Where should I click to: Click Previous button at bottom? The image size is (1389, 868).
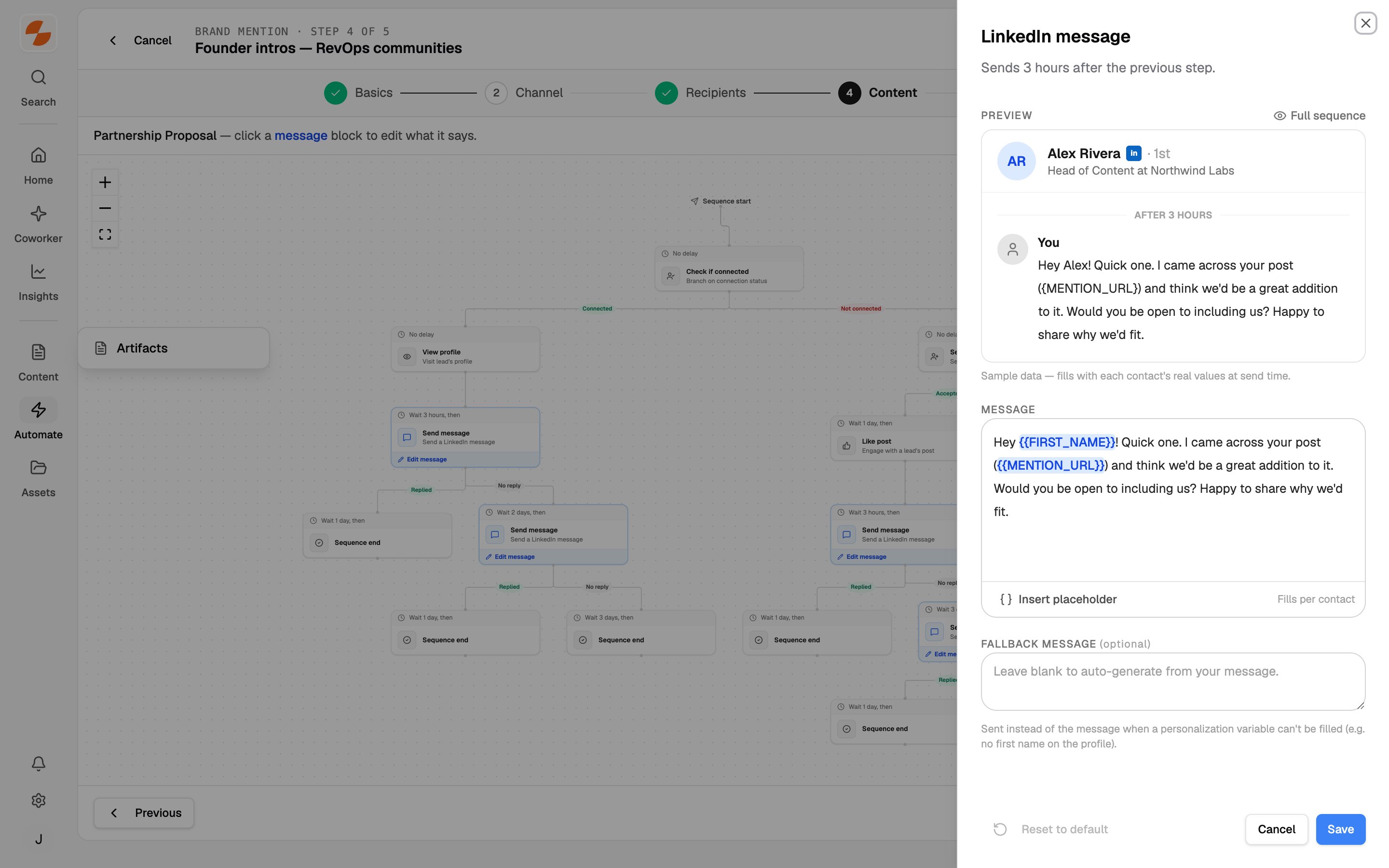pyautogui.click(x=144, y=813)
